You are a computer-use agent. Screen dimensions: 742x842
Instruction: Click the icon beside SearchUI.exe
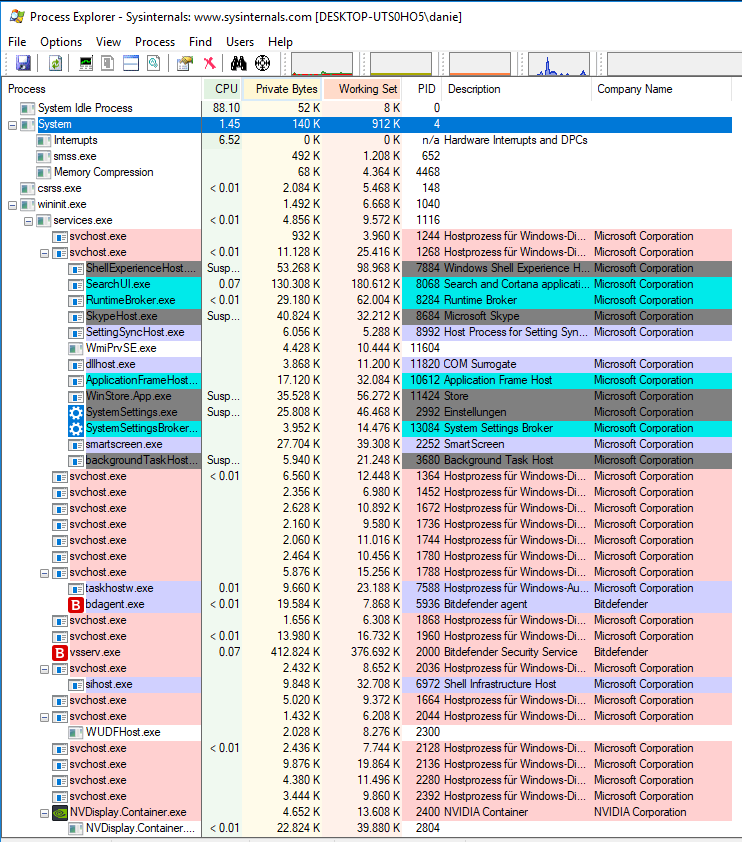tap(76, 285)
